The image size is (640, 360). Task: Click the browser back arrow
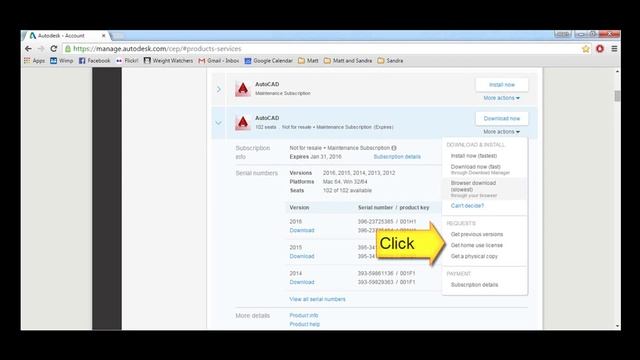[x=28, y=49]
